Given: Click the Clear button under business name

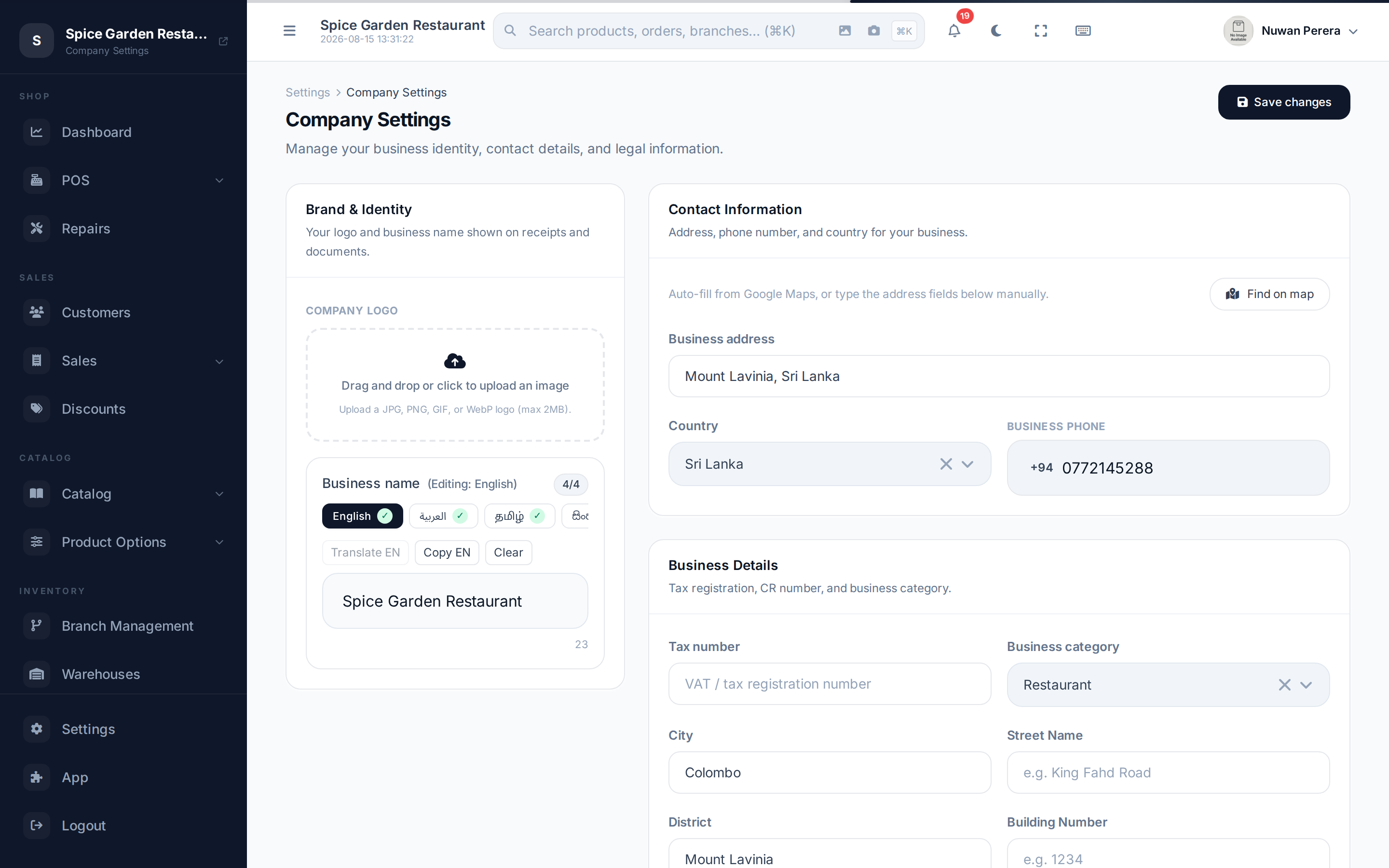Looking at the screenshot, I should [x=508, y=552].
